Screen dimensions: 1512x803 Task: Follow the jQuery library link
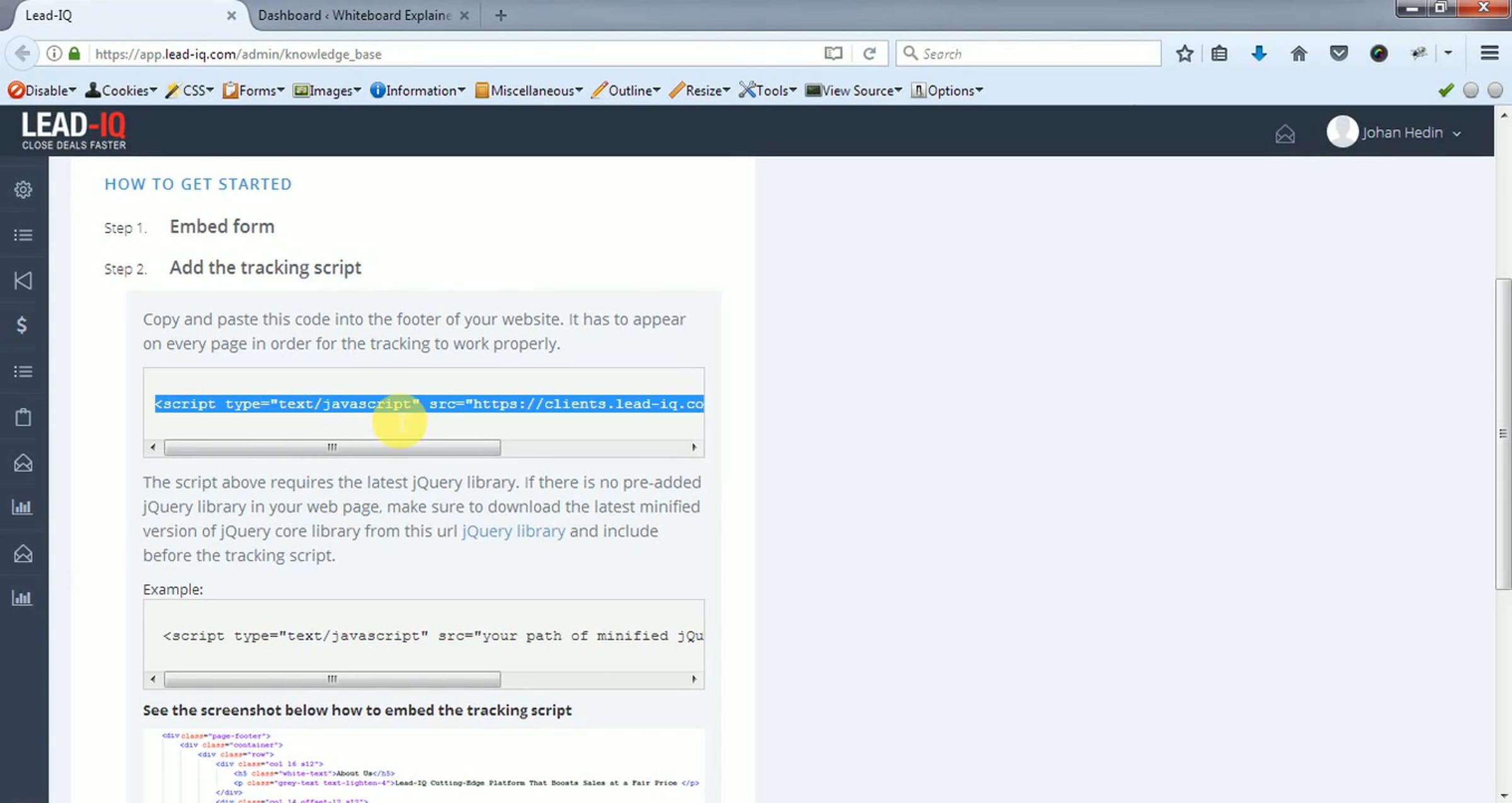(513, 531)
